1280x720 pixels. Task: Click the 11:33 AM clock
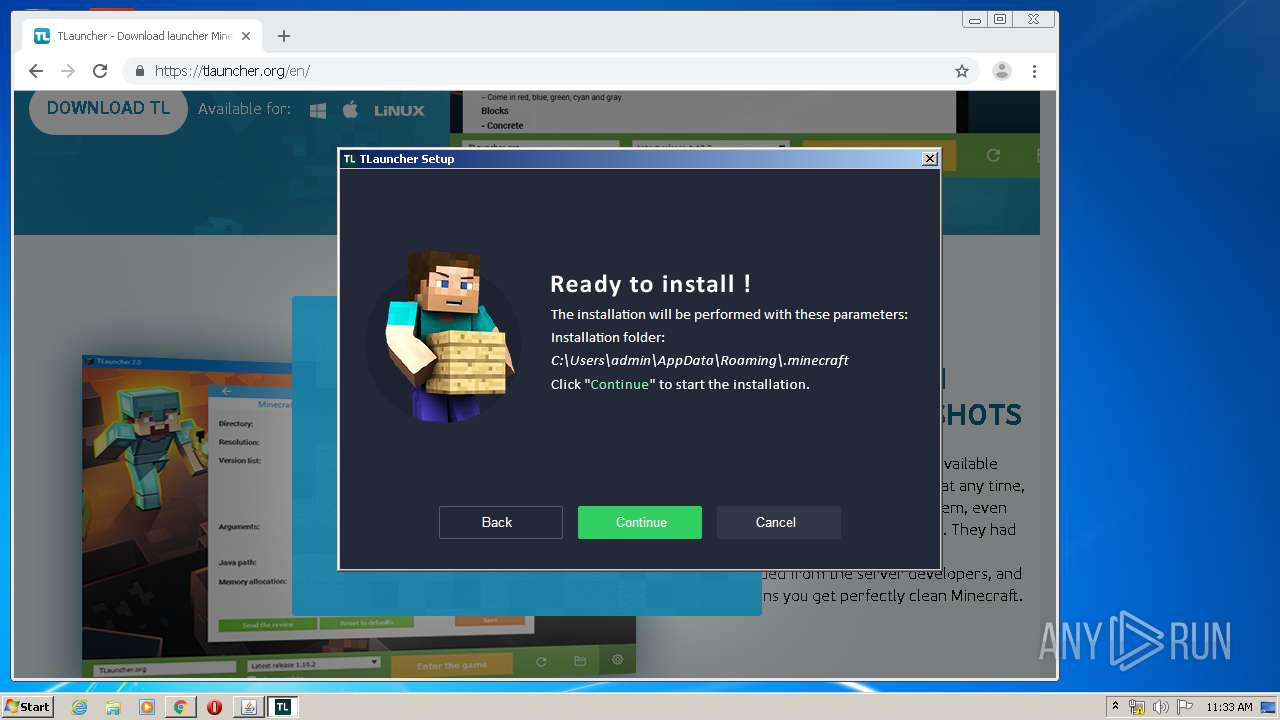pos(1229,707)
